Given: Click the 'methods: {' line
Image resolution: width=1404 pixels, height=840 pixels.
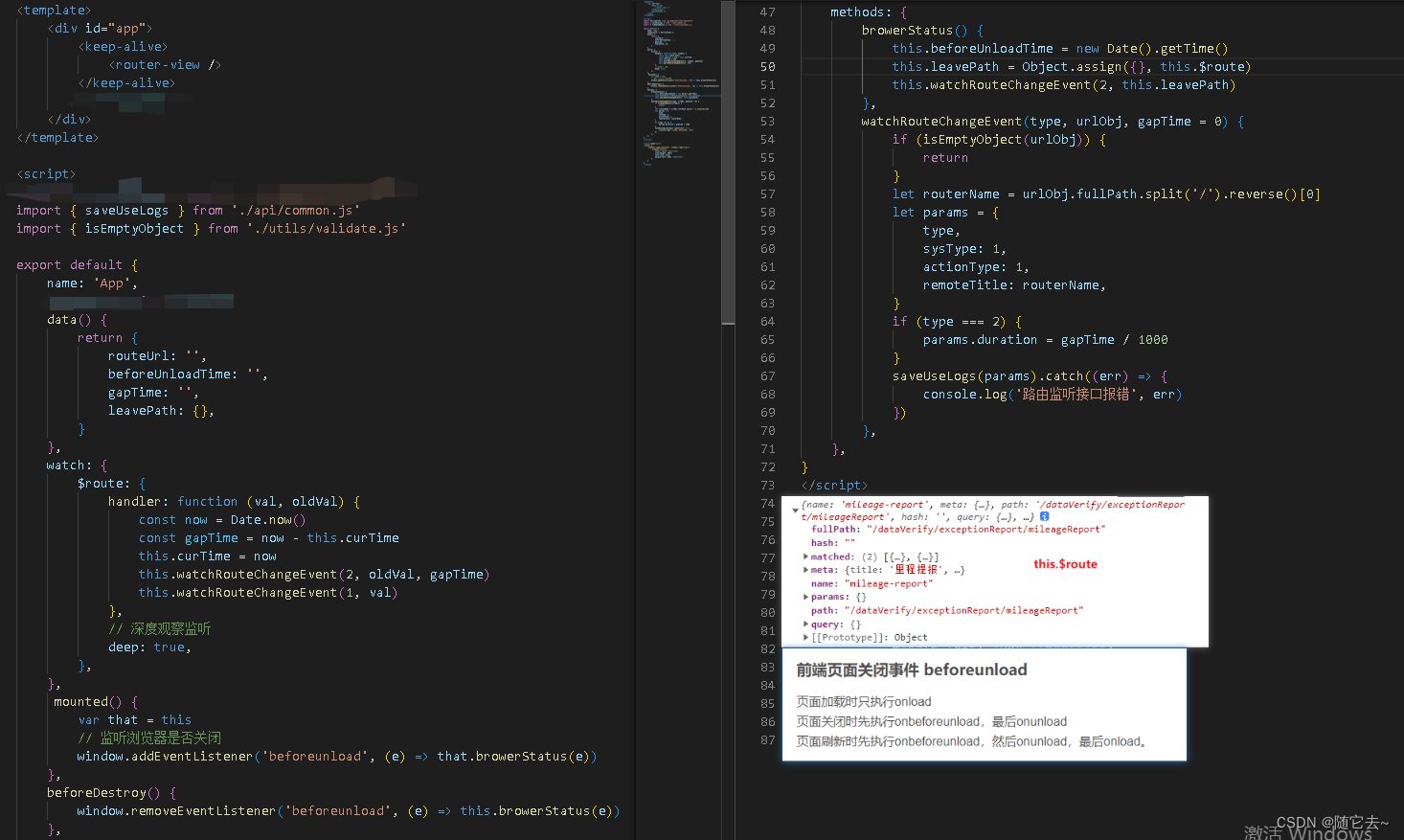Looking at the screenshot, I should click(869, 12).
